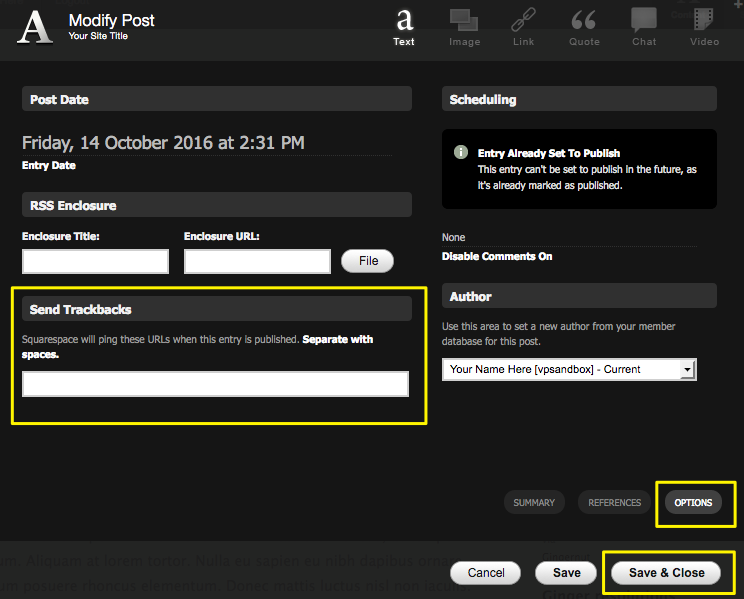Open the Author selection dropdown
The height and width of the screenshot is (599, 744).
point(569,369)
